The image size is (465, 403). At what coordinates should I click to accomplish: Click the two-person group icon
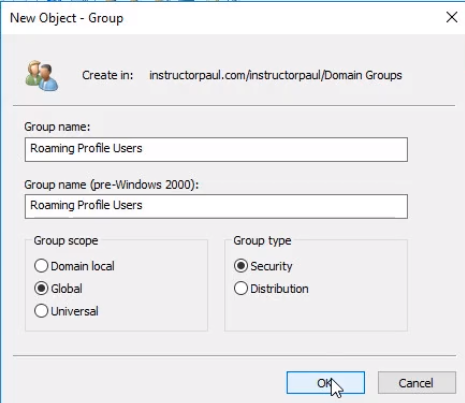point(42,76)
